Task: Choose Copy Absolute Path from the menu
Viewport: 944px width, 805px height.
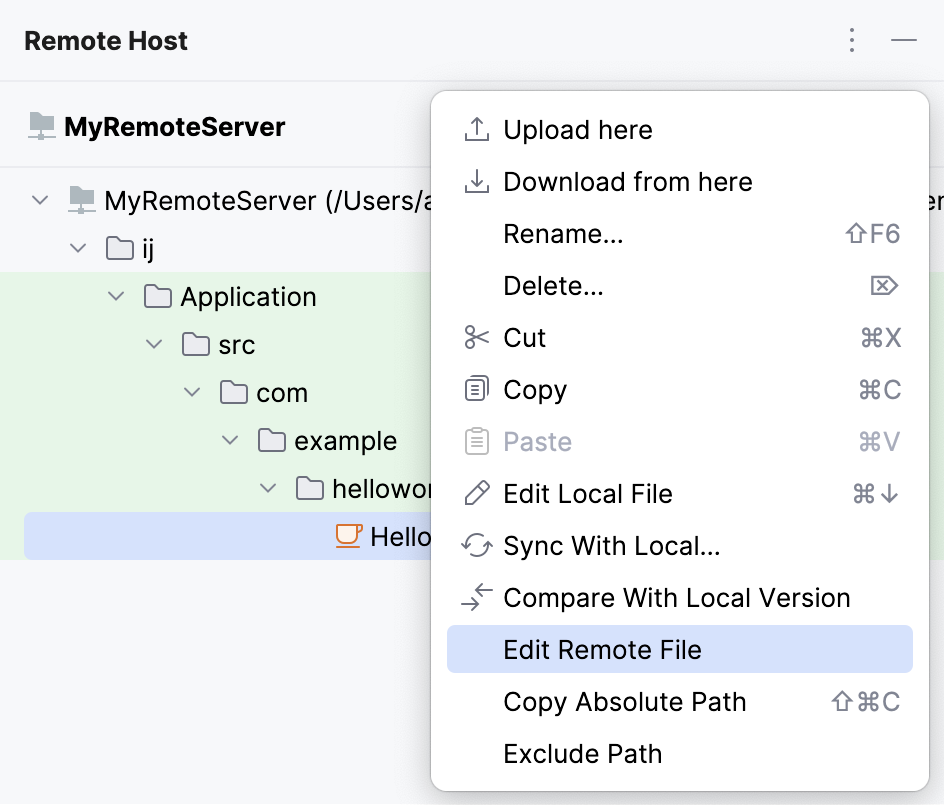Action: click(x=624, y=701)
